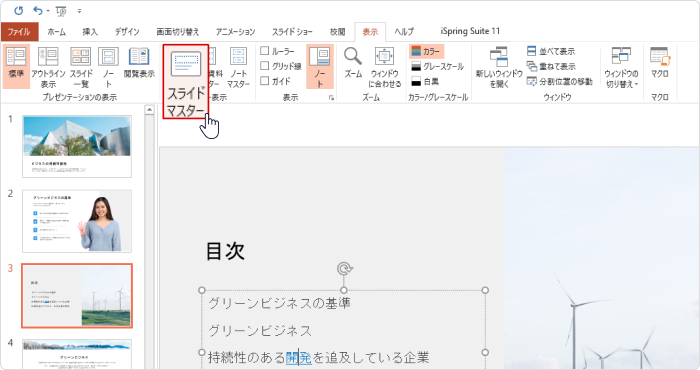Screen dimensions: 700x370
Task: Click the rotation handle above text box
Action: [x=344, y=269]
